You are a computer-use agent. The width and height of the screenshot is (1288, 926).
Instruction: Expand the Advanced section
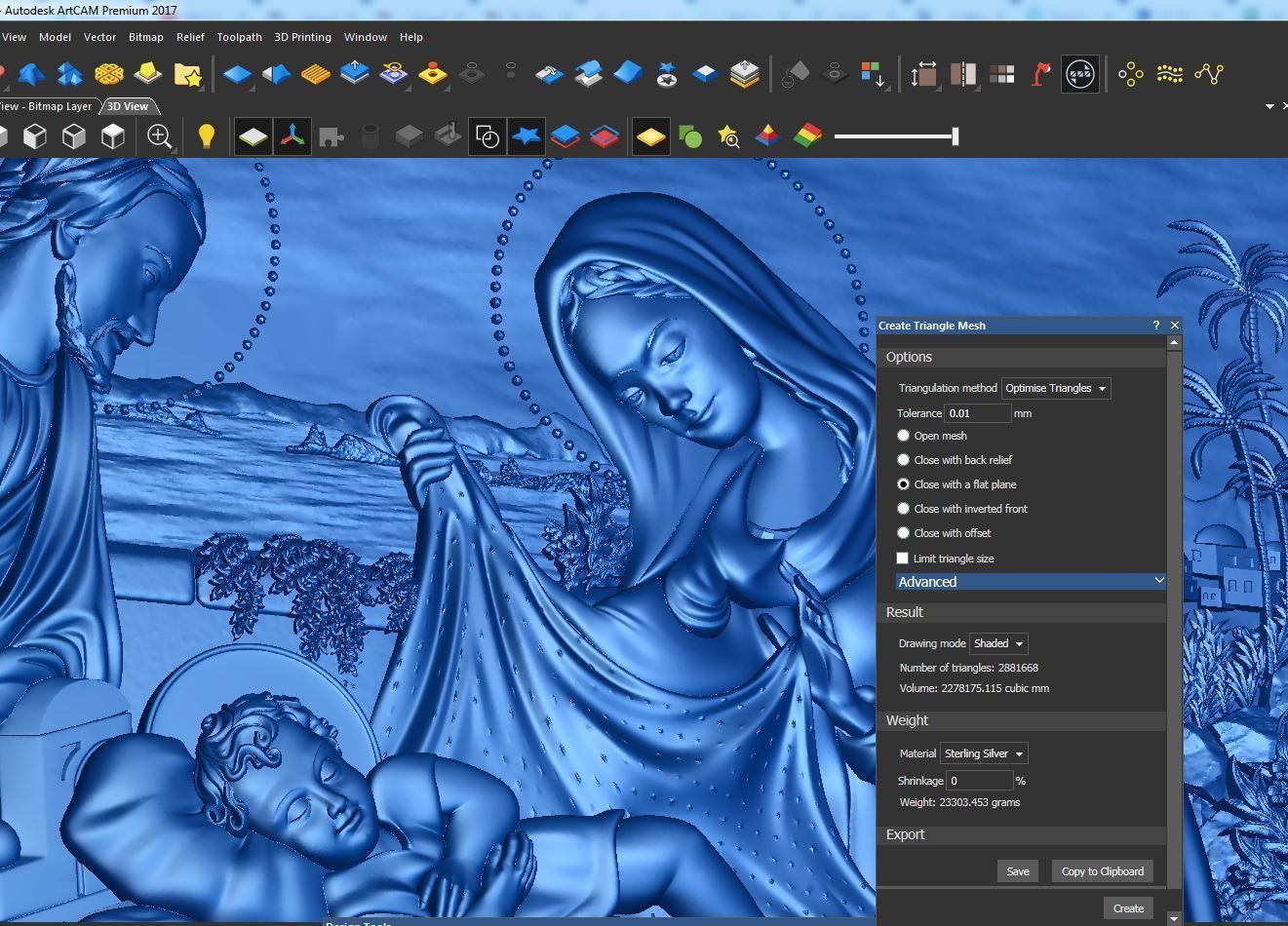1031,581
